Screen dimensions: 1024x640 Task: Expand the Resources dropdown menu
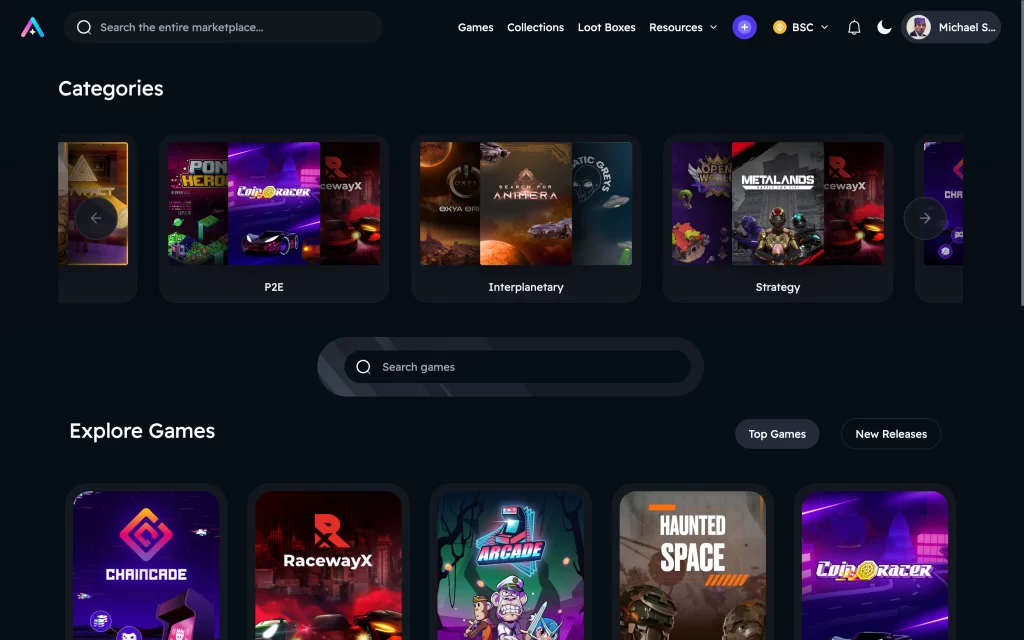point(683,27)
